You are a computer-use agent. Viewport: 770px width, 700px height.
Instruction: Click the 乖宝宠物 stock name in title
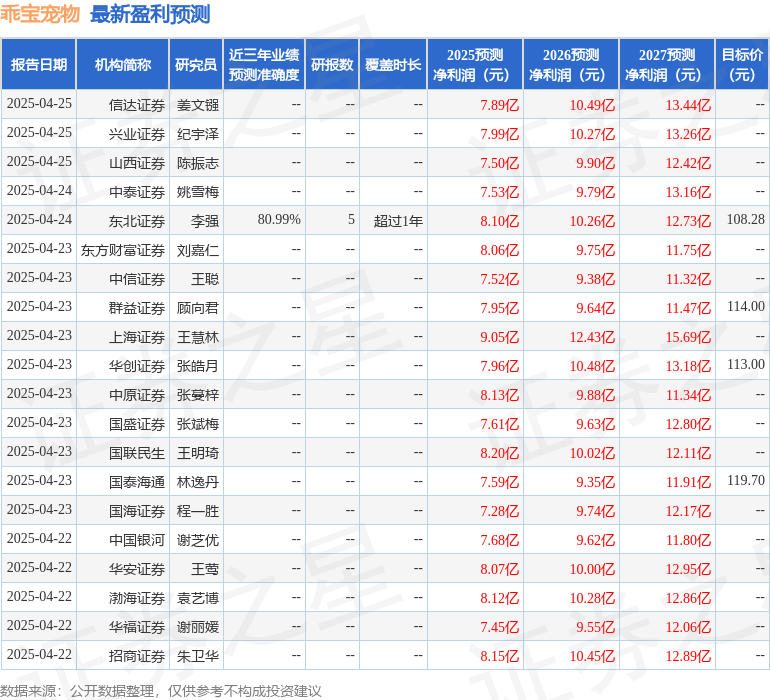pyautogui.click(x=40, y=14)
